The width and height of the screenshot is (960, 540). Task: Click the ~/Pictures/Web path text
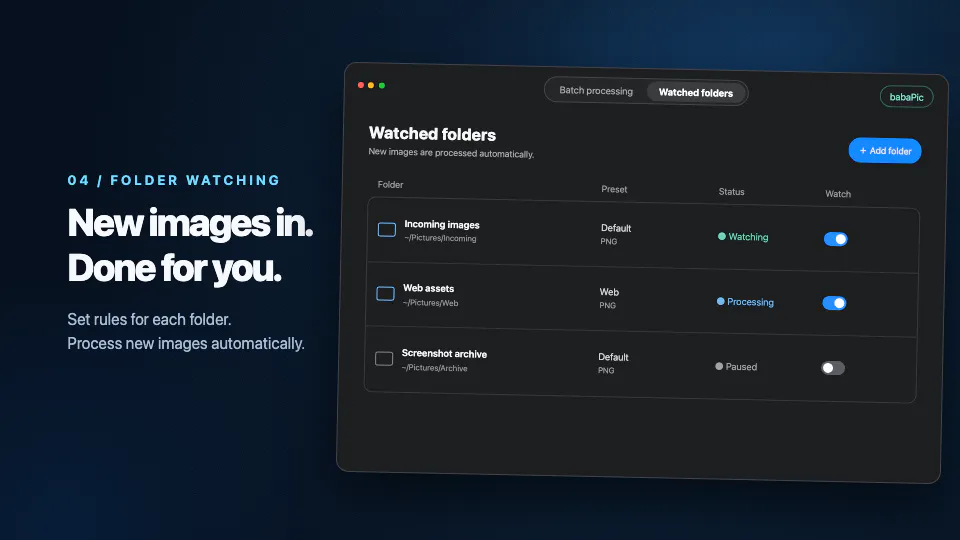pos(430,302)
